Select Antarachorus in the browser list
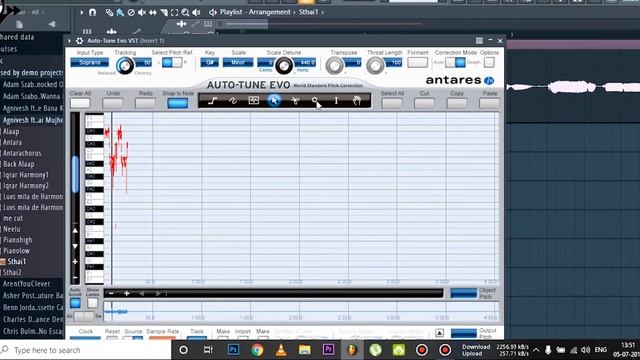Screen dimensions: 640x360 point(22,153)
